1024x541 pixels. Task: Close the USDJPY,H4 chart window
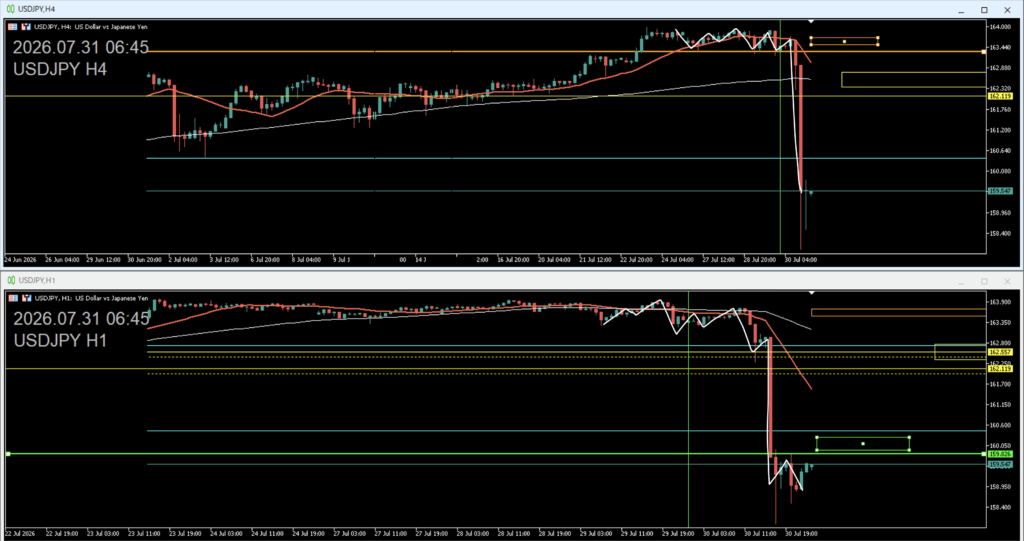click(1007, 10)
